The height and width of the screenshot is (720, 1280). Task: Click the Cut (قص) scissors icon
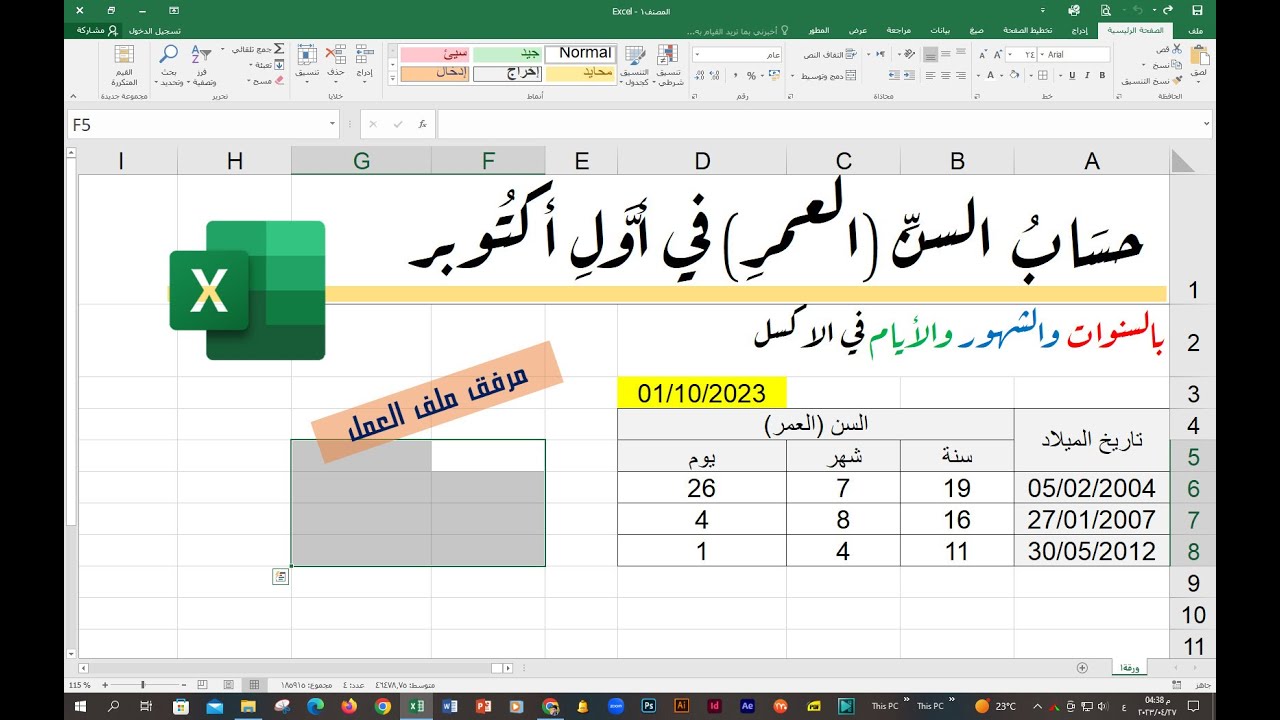(1176, 48)
